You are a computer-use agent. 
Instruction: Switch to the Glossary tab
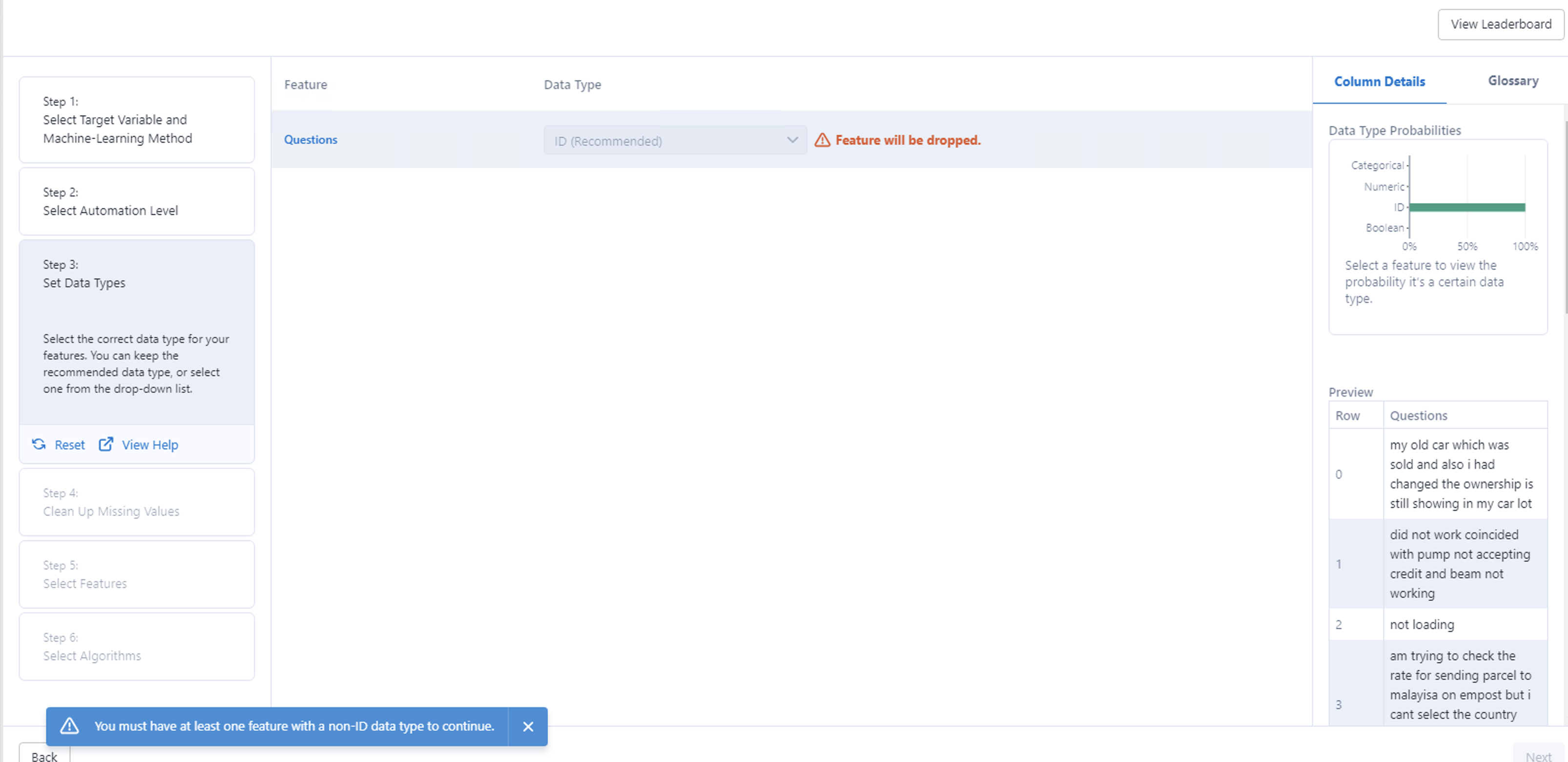coord(1513,81)
